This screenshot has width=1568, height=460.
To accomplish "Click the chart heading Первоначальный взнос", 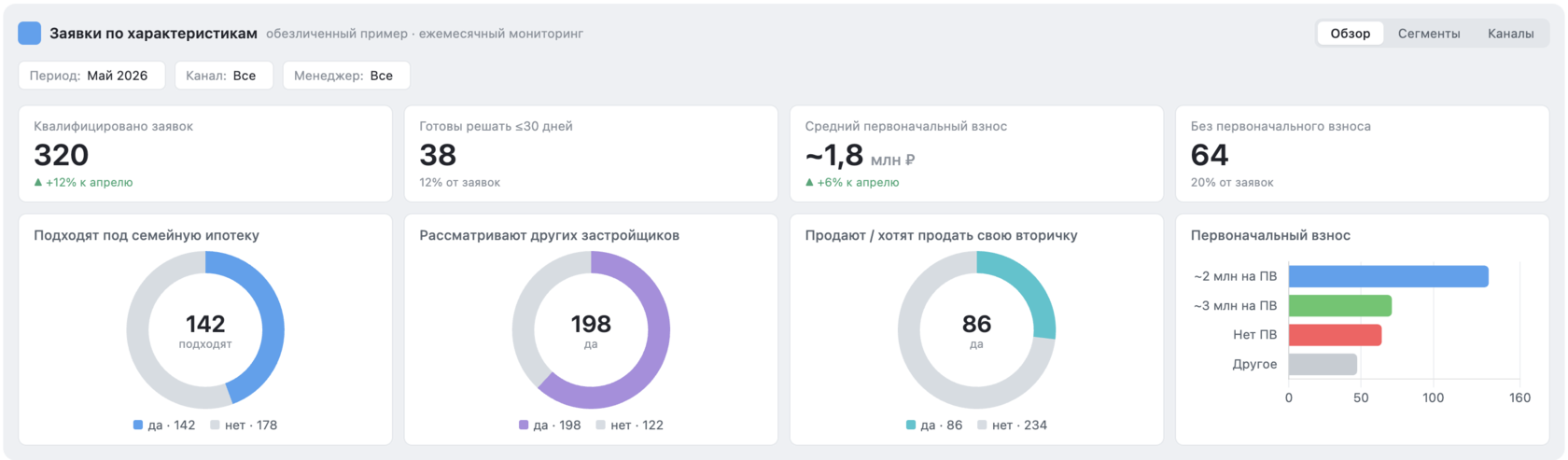I will [1270, 235].
